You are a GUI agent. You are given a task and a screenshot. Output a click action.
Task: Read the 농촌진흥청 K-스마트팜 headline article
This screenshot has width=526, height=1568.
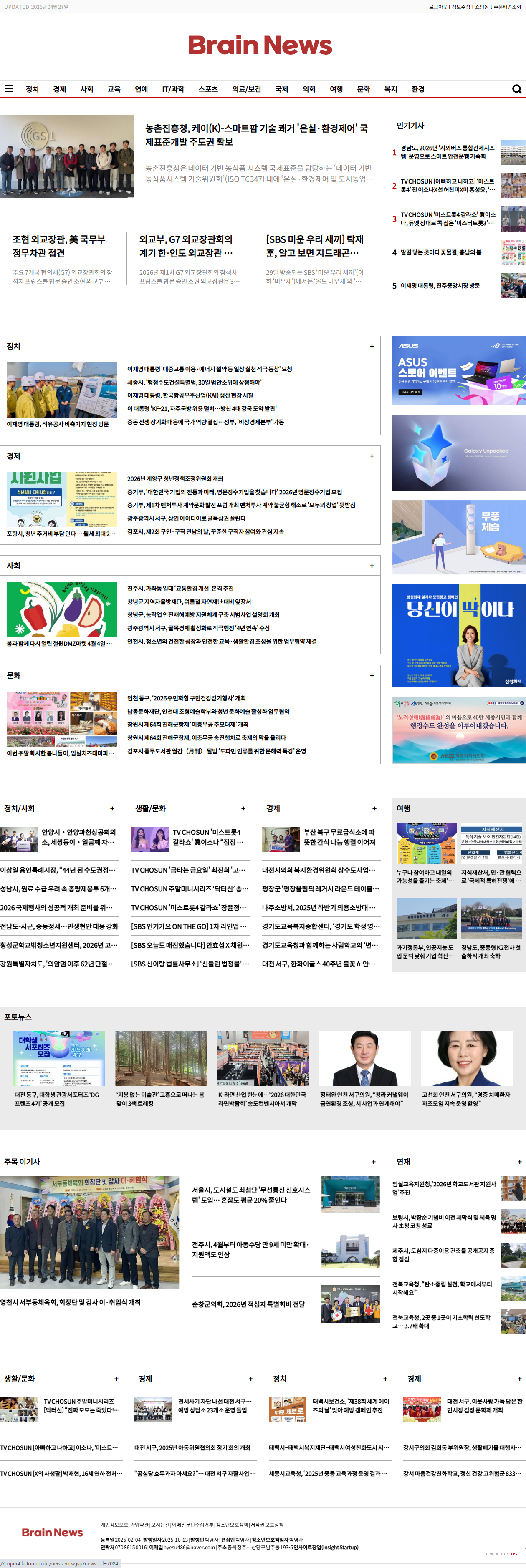(257, 135)
